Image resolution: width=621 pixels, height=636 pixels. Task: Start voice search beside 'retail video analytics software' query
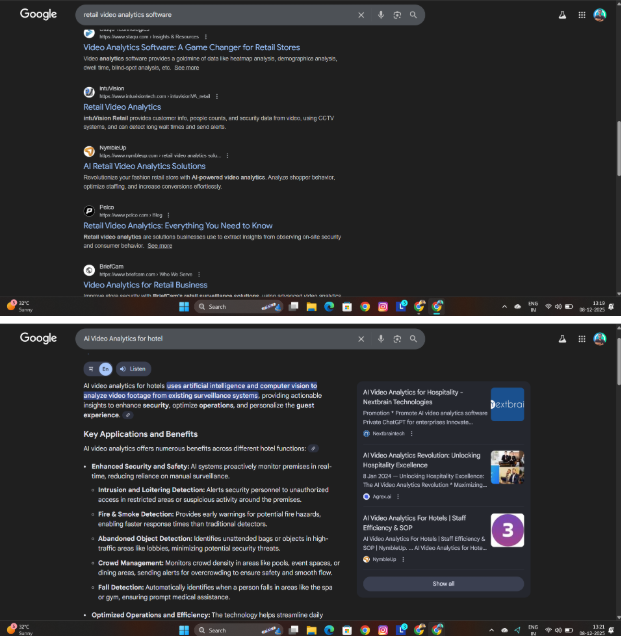tap(380, 15)
